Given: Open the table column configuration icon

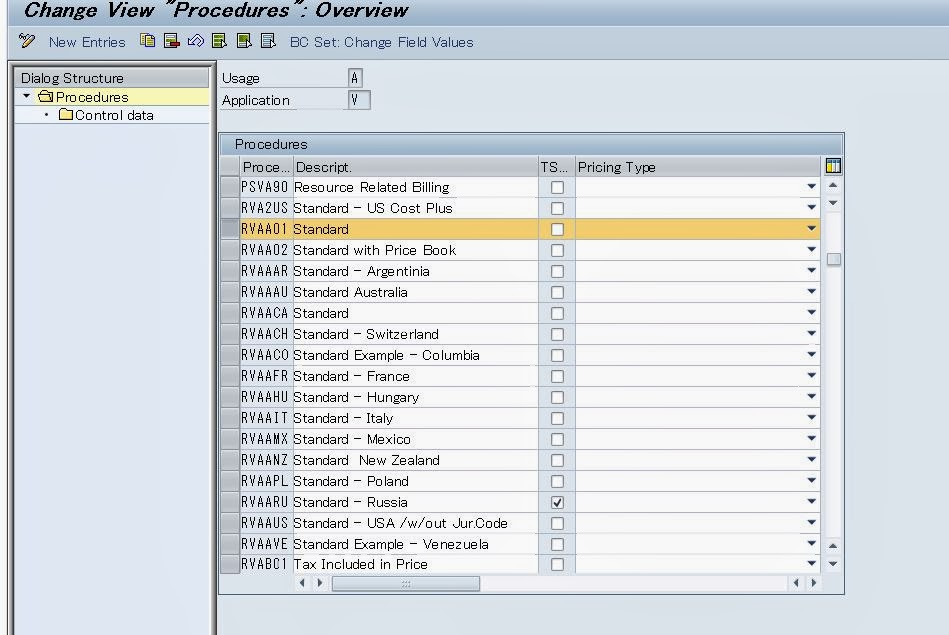Looking at the screenshot, I should click(833, 166).
